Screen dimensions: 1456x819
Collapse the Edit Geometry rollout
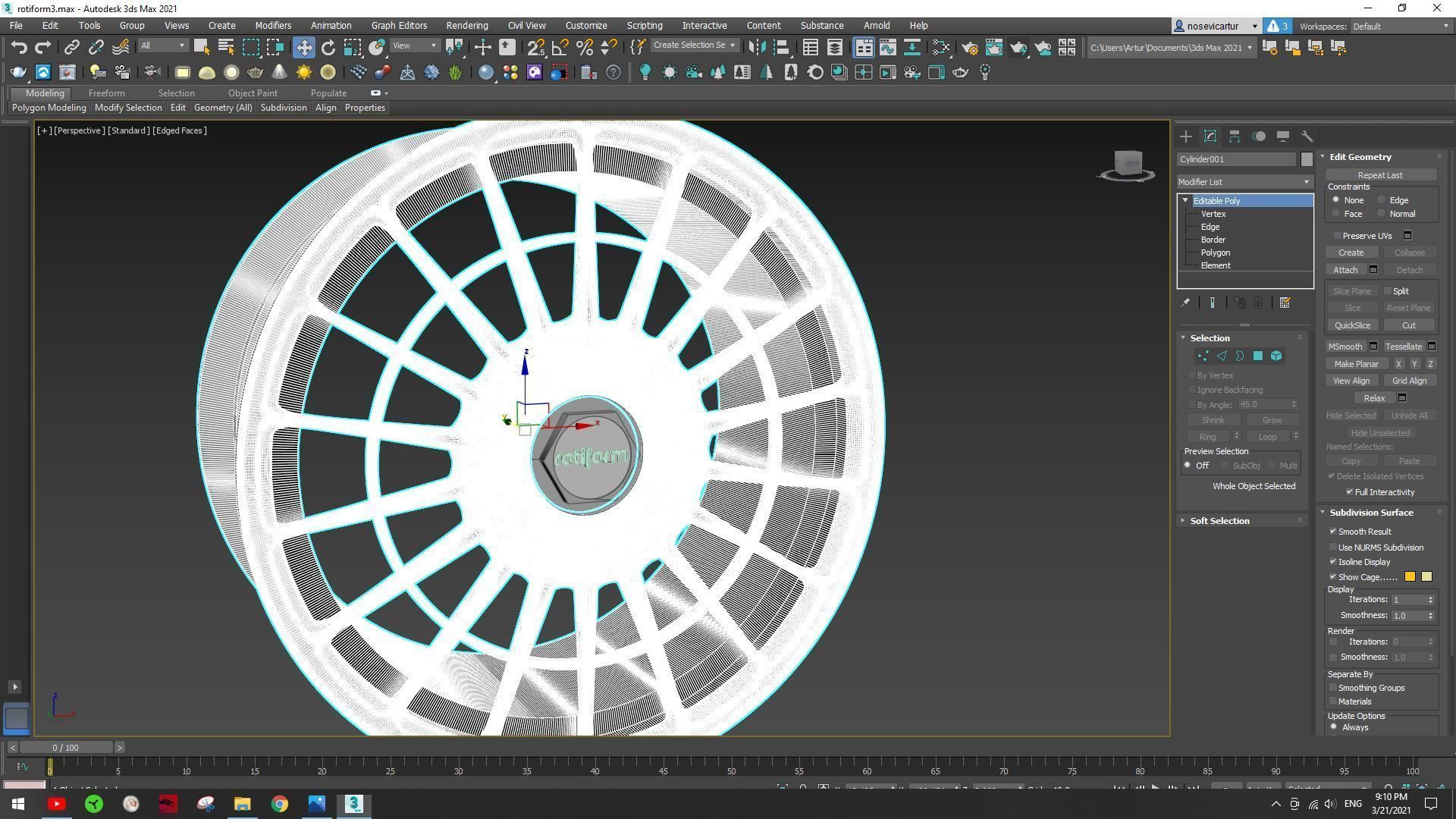(1323, 157)
